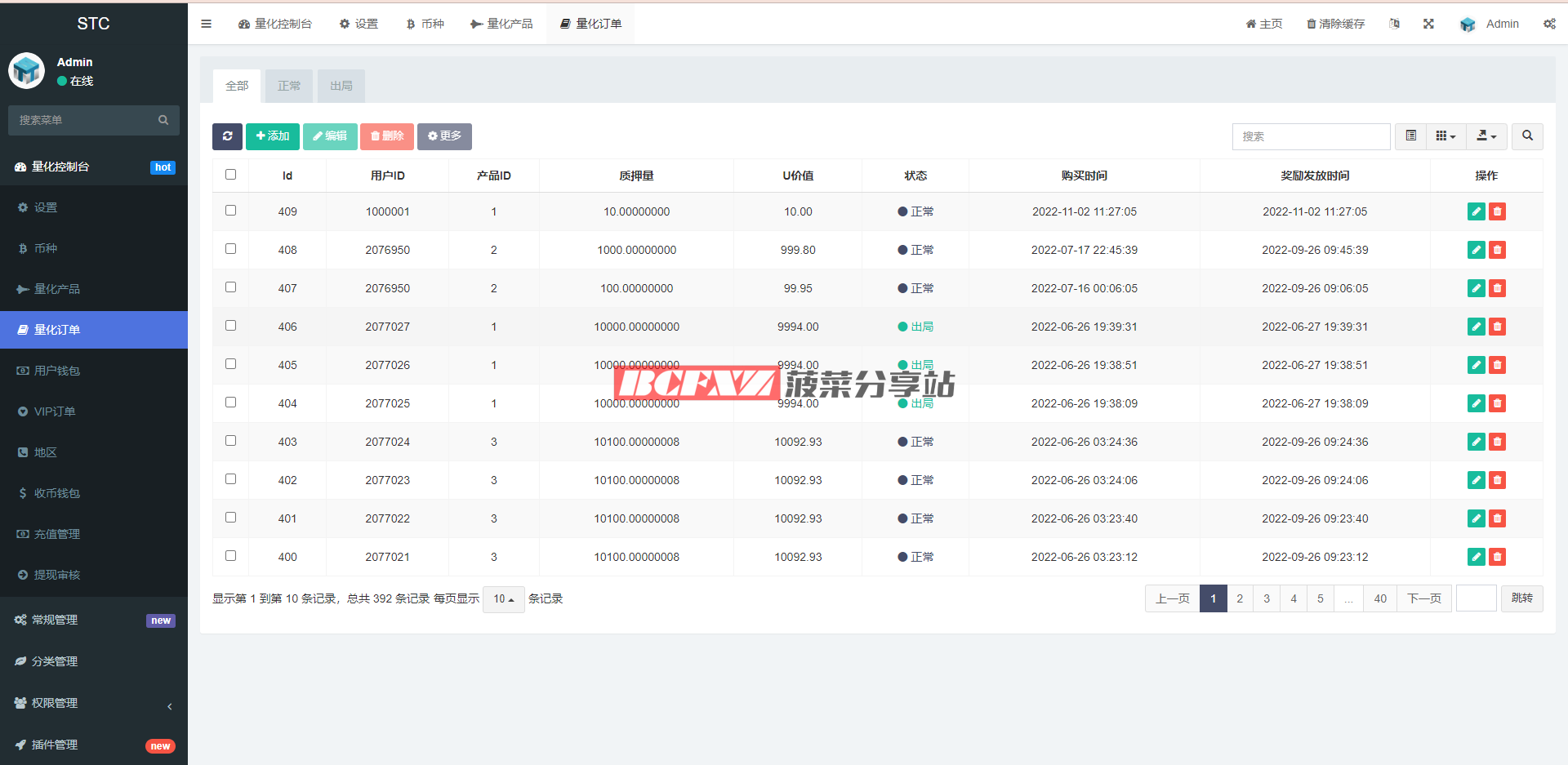Go to 下一页 in pagination
This screenshot has height=765, width=1568.
(x=1423, y=598)
